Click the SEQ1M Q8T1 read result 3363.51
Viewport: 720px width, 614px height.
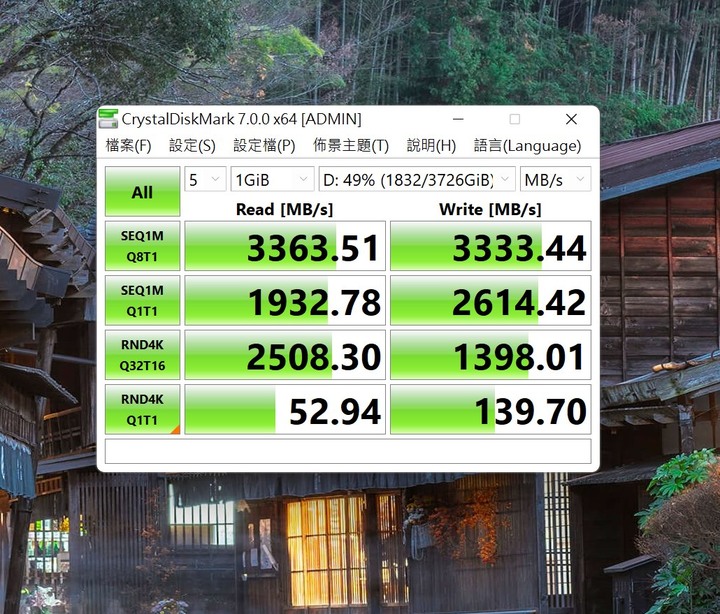tap(285, 246)
